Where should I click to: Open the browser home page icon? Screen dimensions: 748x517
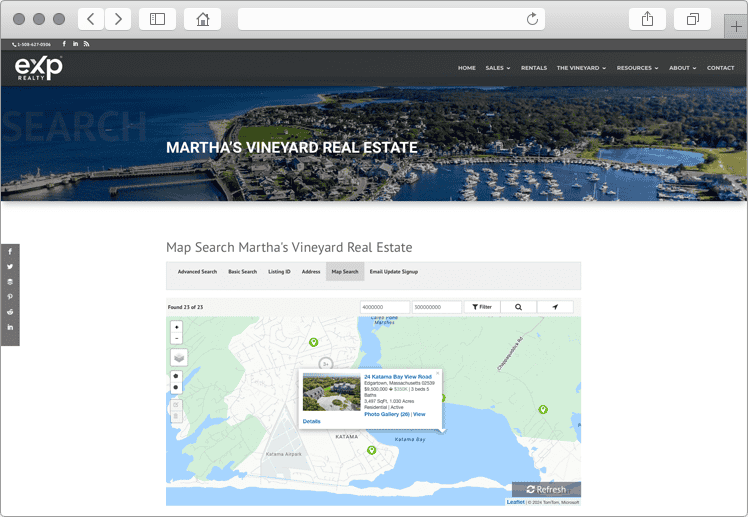tap(203, 19)
